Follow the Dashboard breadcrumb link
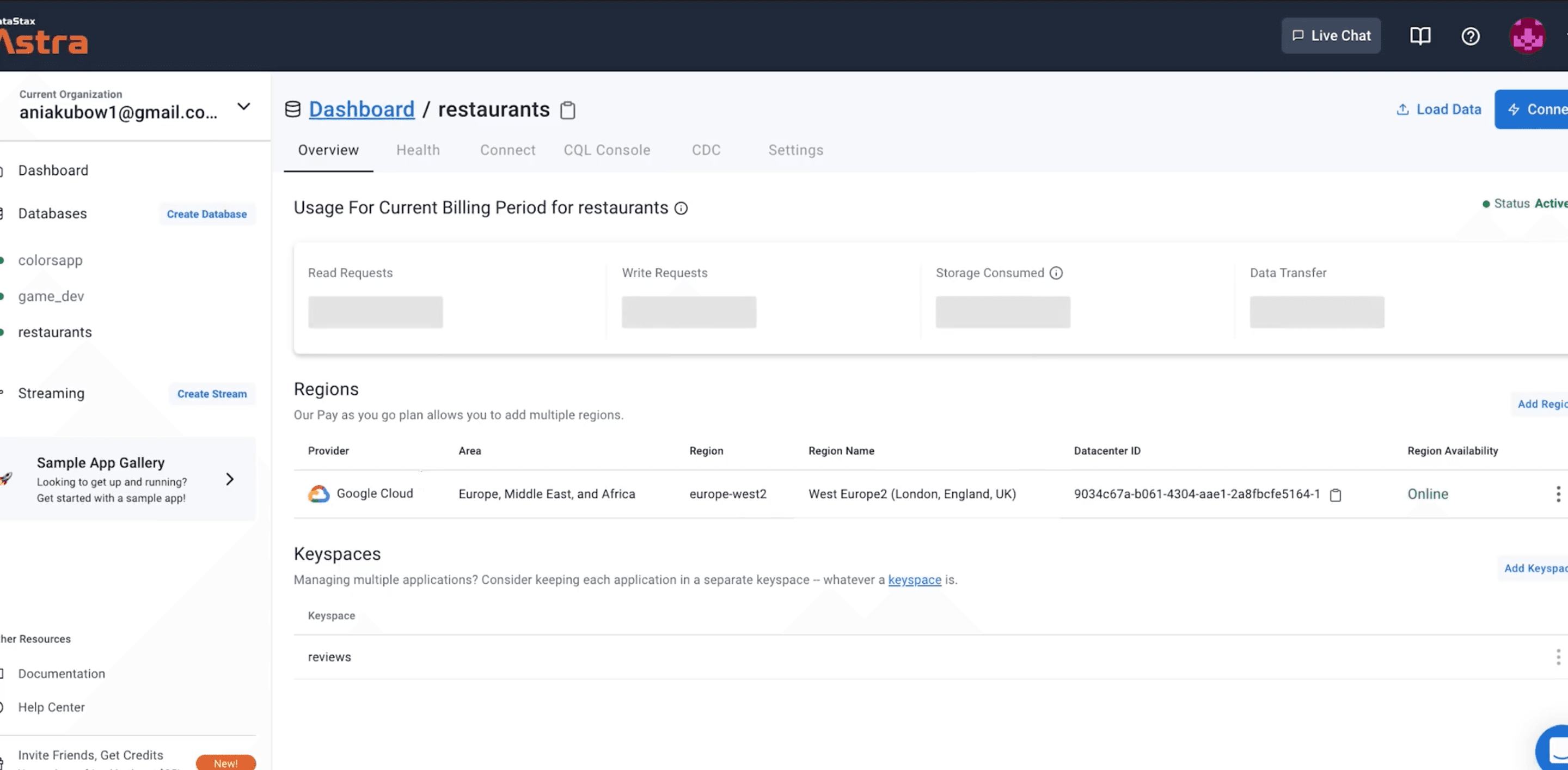The height and width of the screenshot is (770, 1568). coord(362,109)
